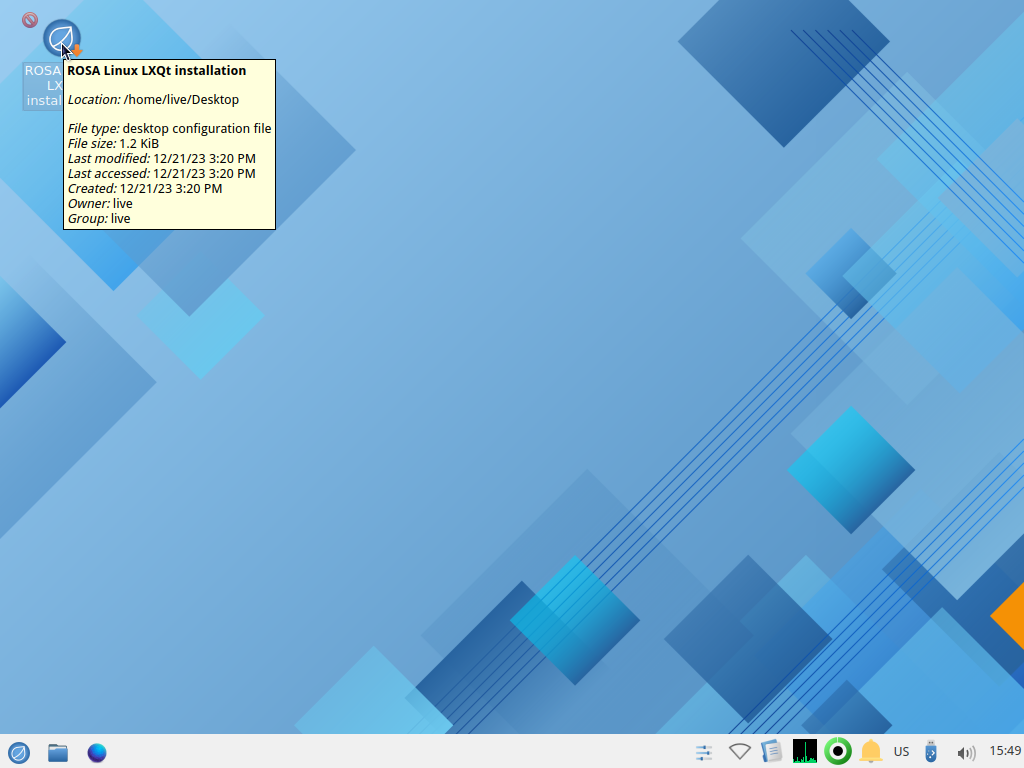Viewport: 1024px width, 768px height.
Task: Open the sliders settings icon in the tray
Action: [x=704, y=752]
